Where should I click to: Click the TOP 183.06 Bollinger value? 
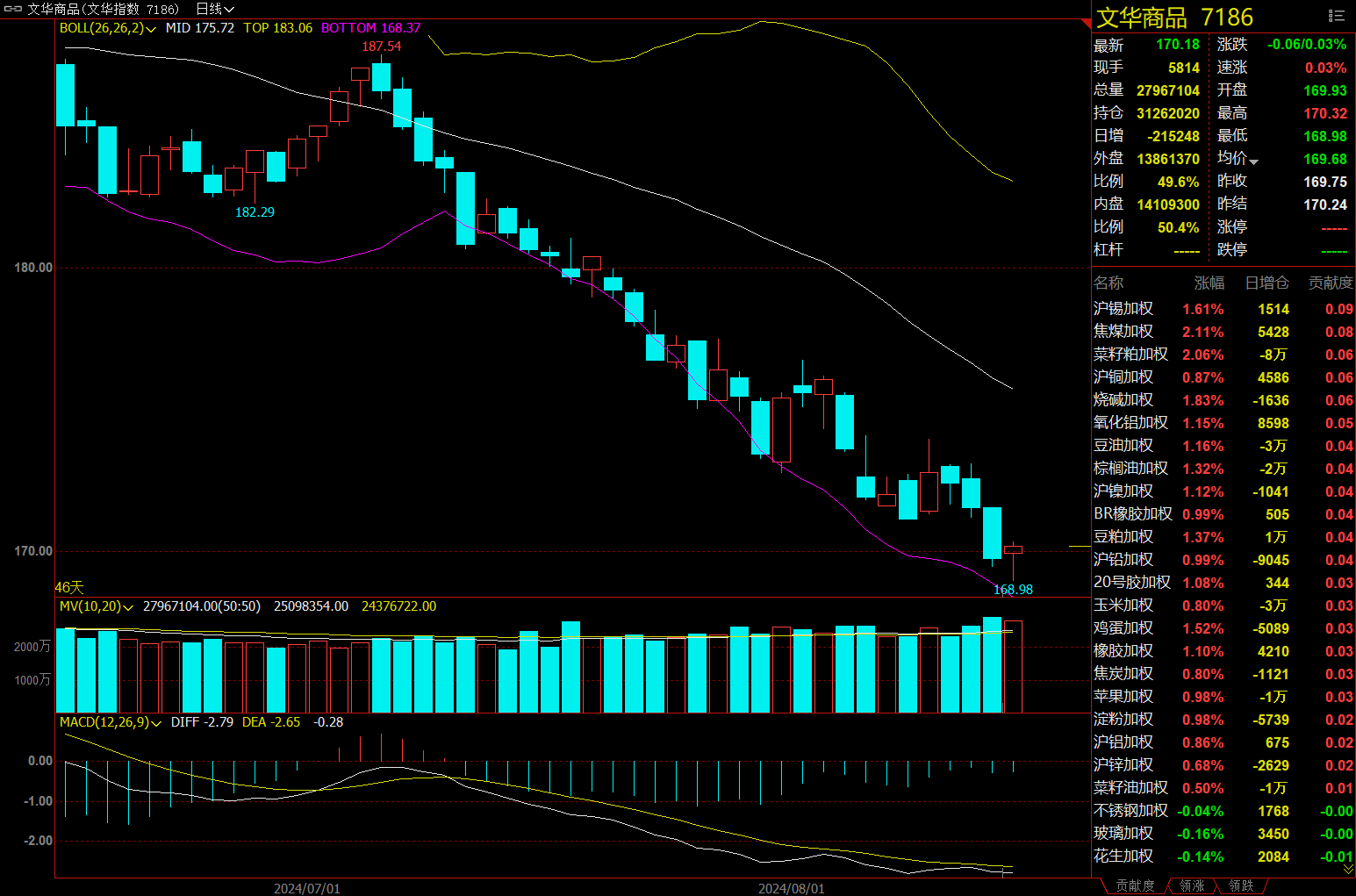277,28
